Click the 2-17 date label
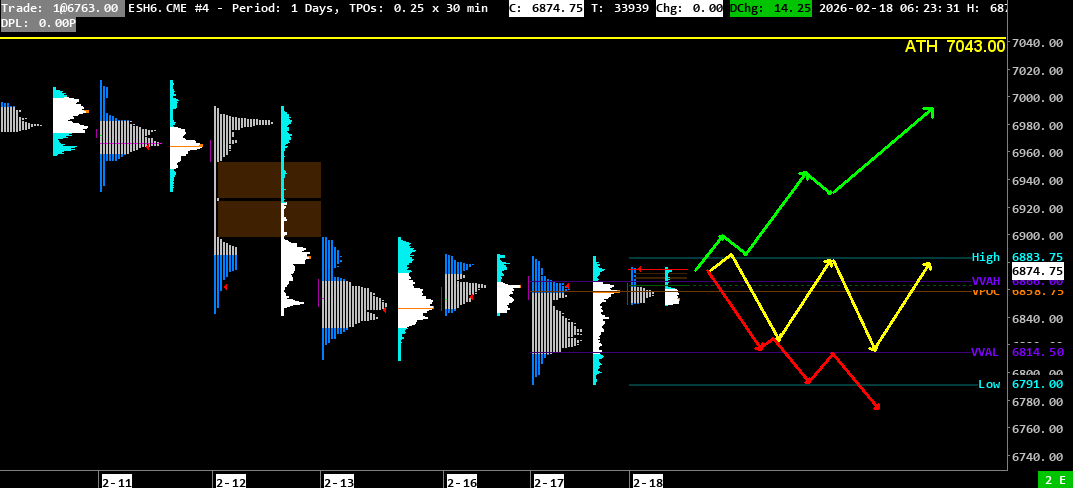 pyautogui.click(x=548, y=482)
